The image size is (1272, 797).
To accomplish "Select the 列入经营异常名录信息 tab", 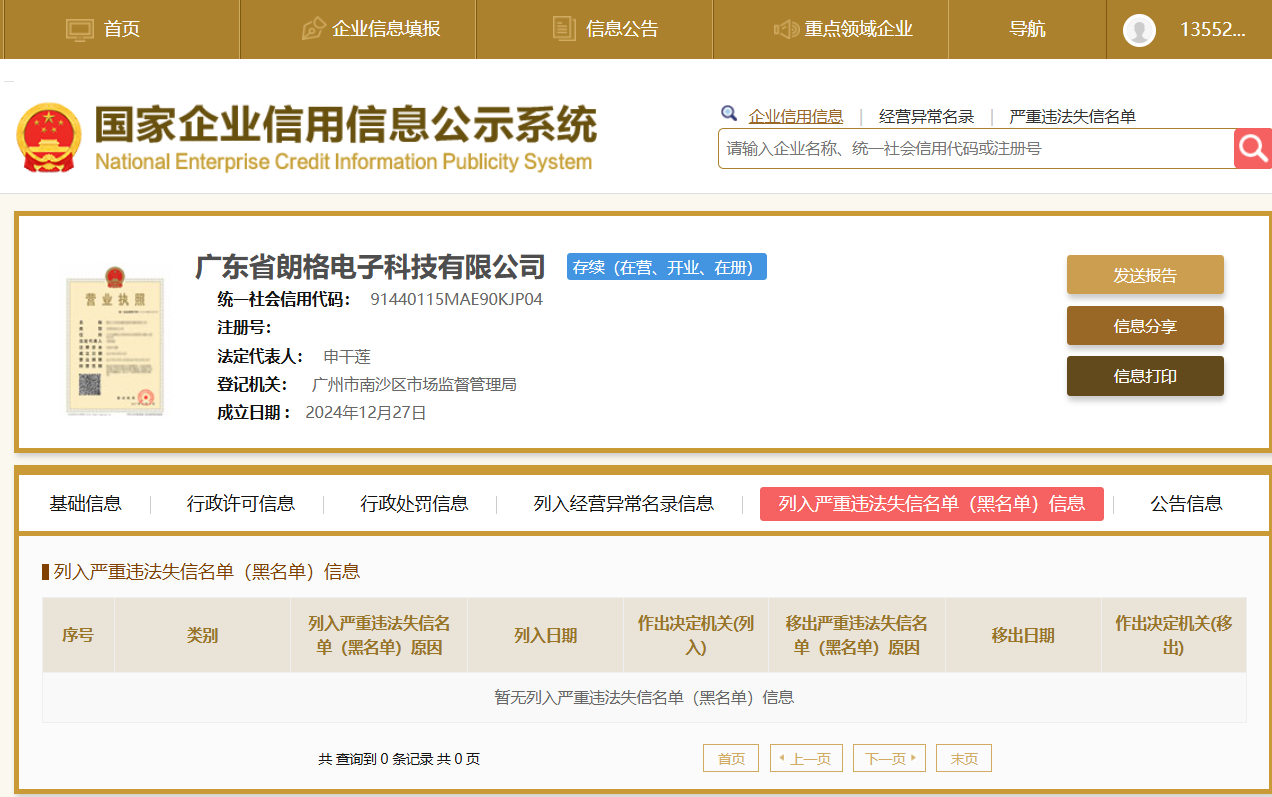I will [x=623, y=504].
